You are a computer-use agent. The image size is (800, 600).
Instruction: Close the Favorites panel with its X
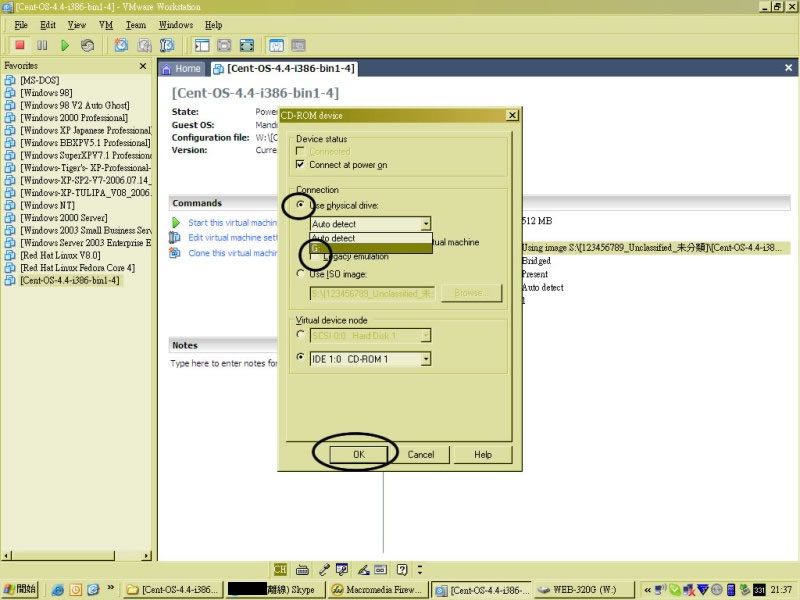pyautogui.click(x=143, y=66)
